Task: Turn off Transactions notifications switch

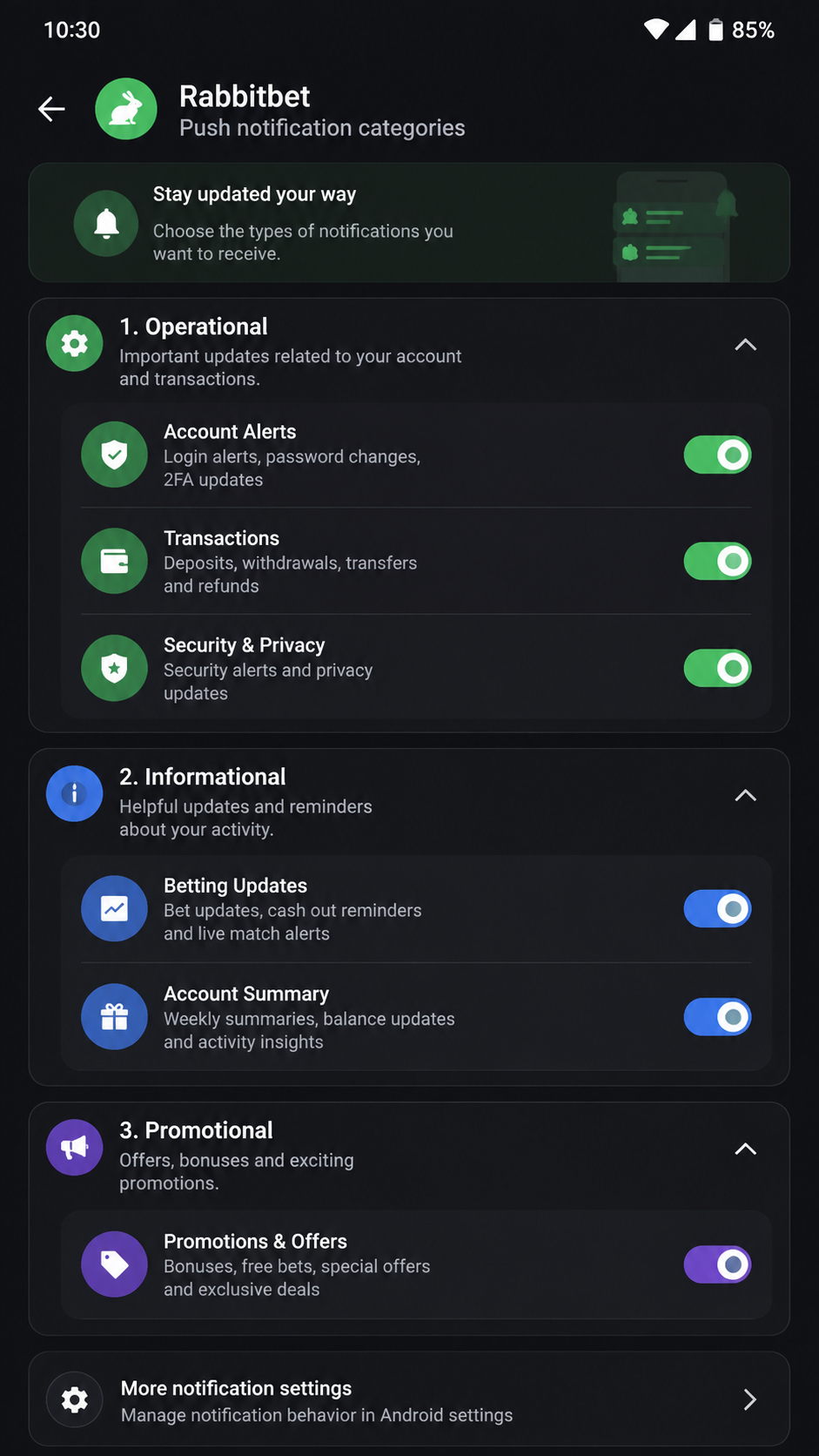Action: click(717, 561)
